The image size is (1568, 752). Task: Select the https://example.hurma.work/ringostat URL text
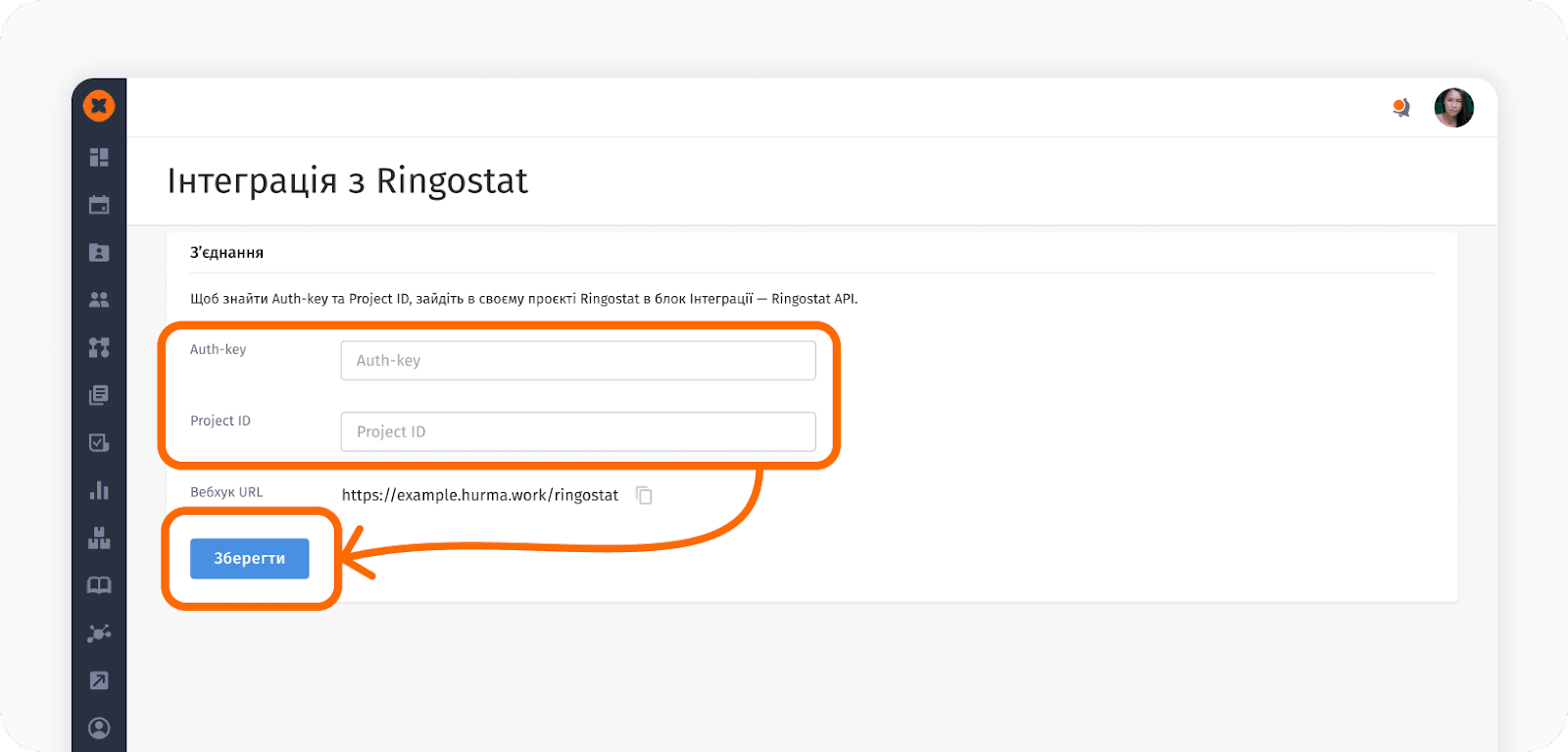pyautogui.click(x=480, y=495)
